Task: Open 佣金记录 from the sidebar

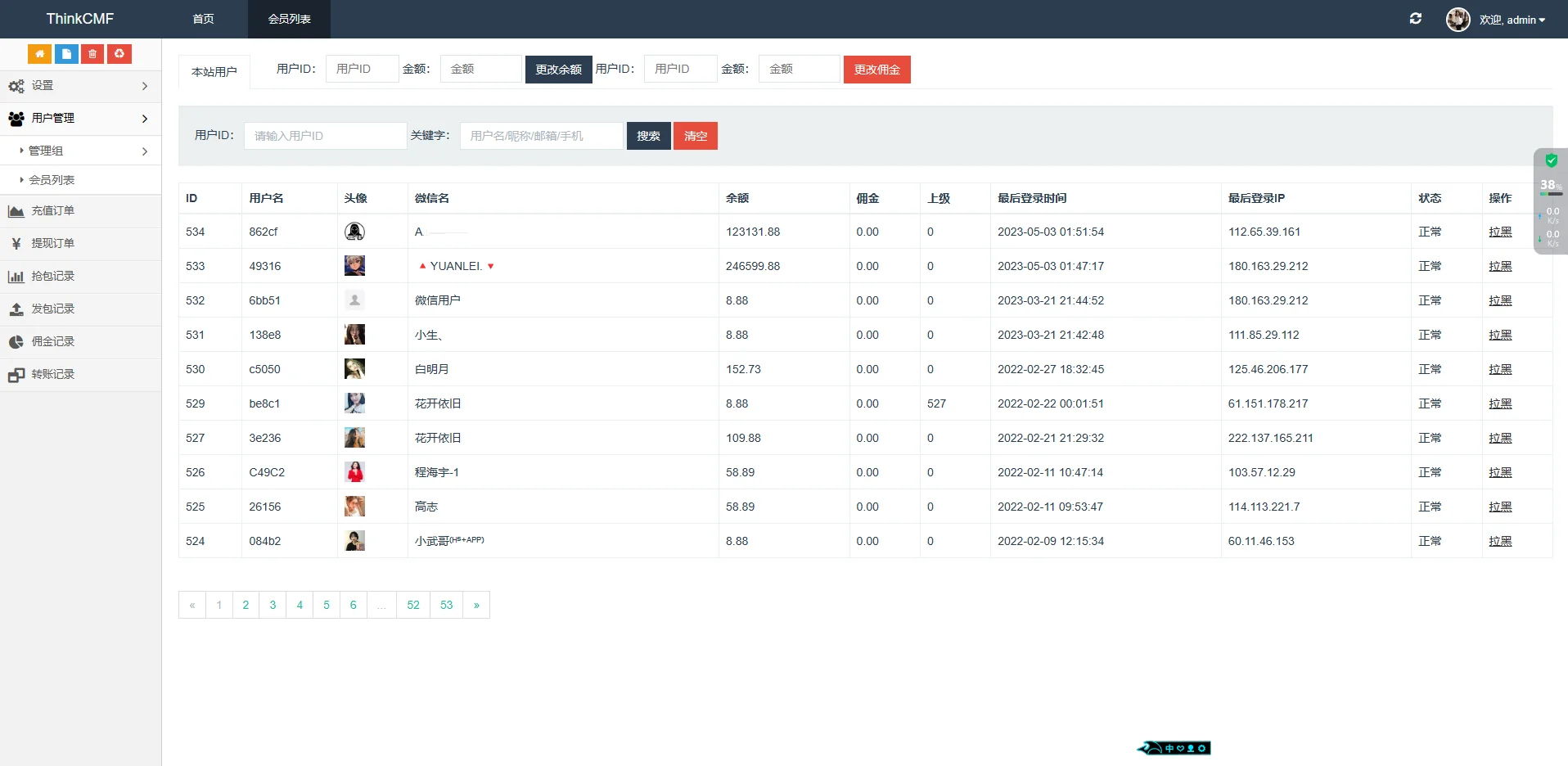Action: (53, 342)
